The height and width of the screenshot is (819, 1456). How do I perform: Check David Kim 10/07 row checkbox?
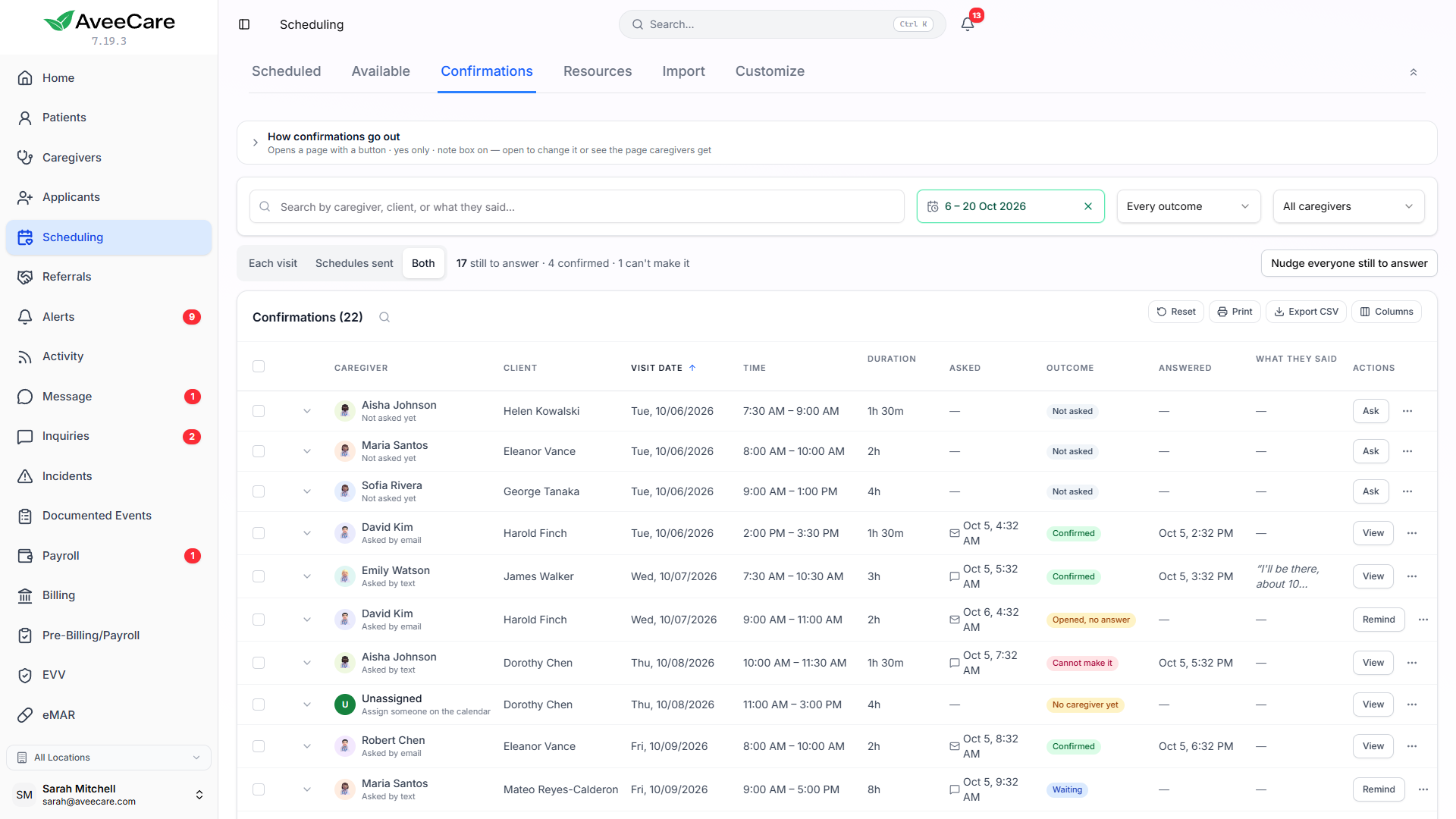click(259, 620)
